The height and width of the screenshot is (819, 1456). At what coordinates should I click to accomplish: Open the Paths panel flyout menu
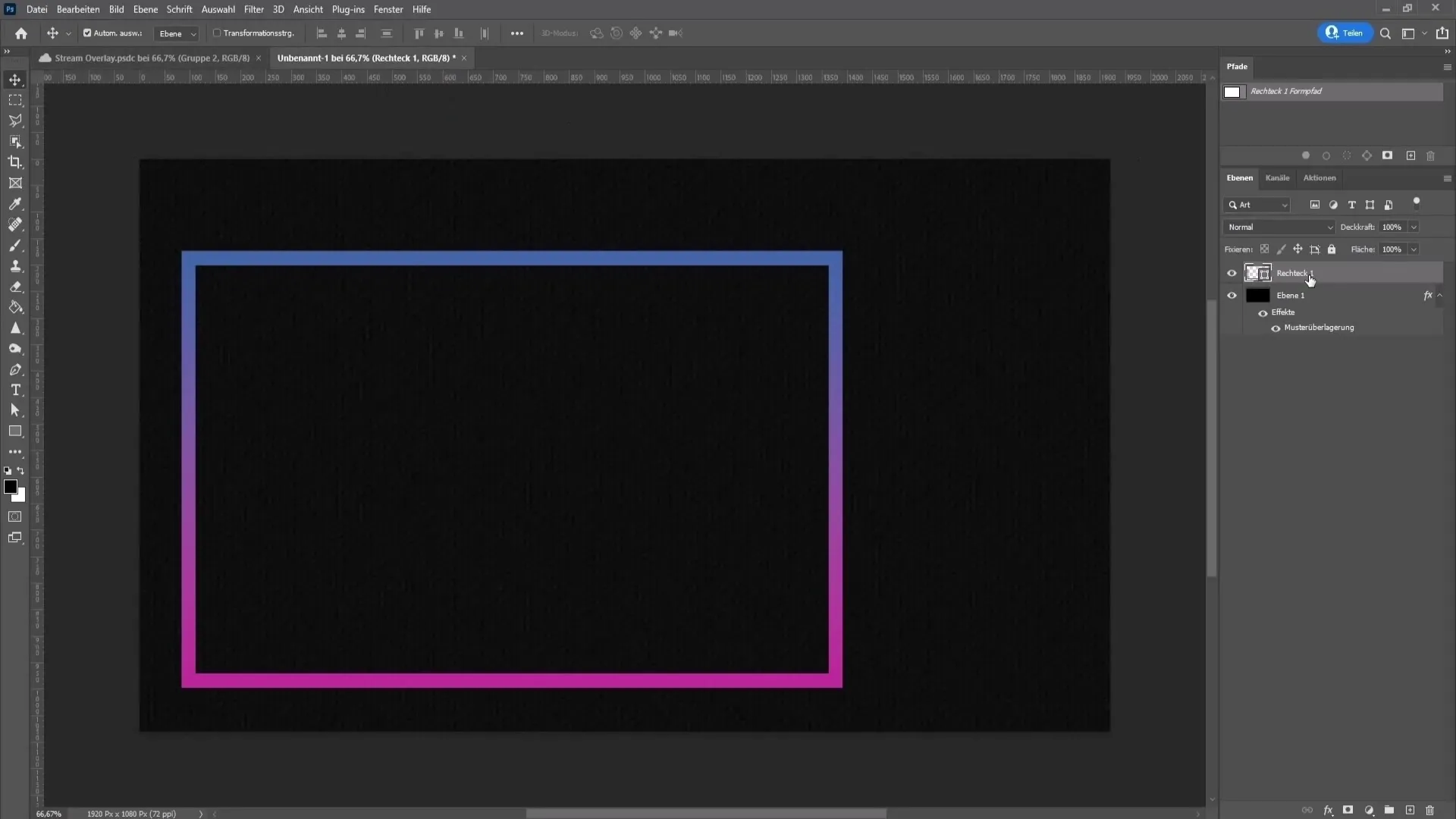1447,67
